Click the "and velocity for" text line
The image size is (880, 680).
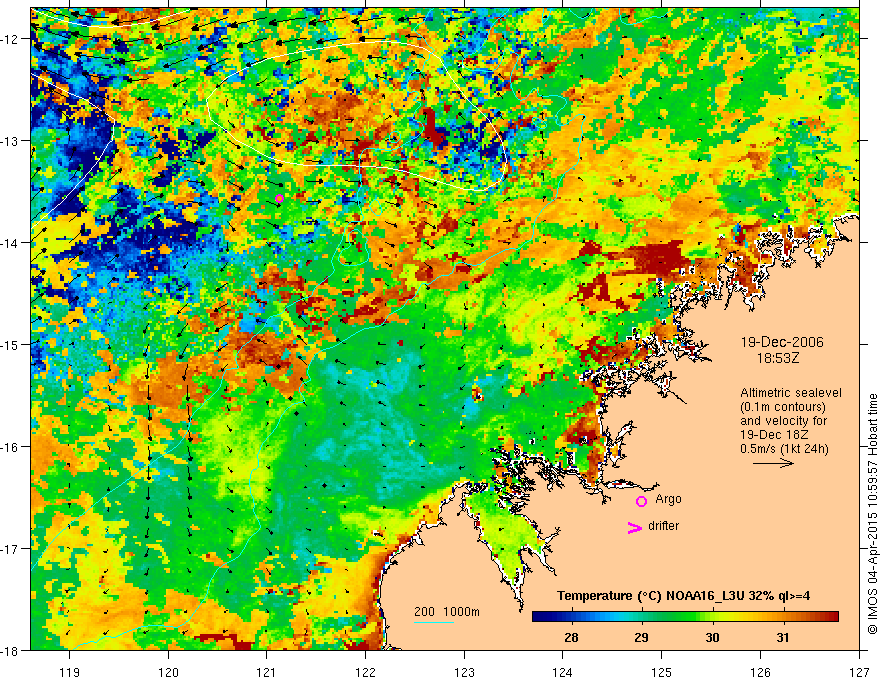pos(783,421)
